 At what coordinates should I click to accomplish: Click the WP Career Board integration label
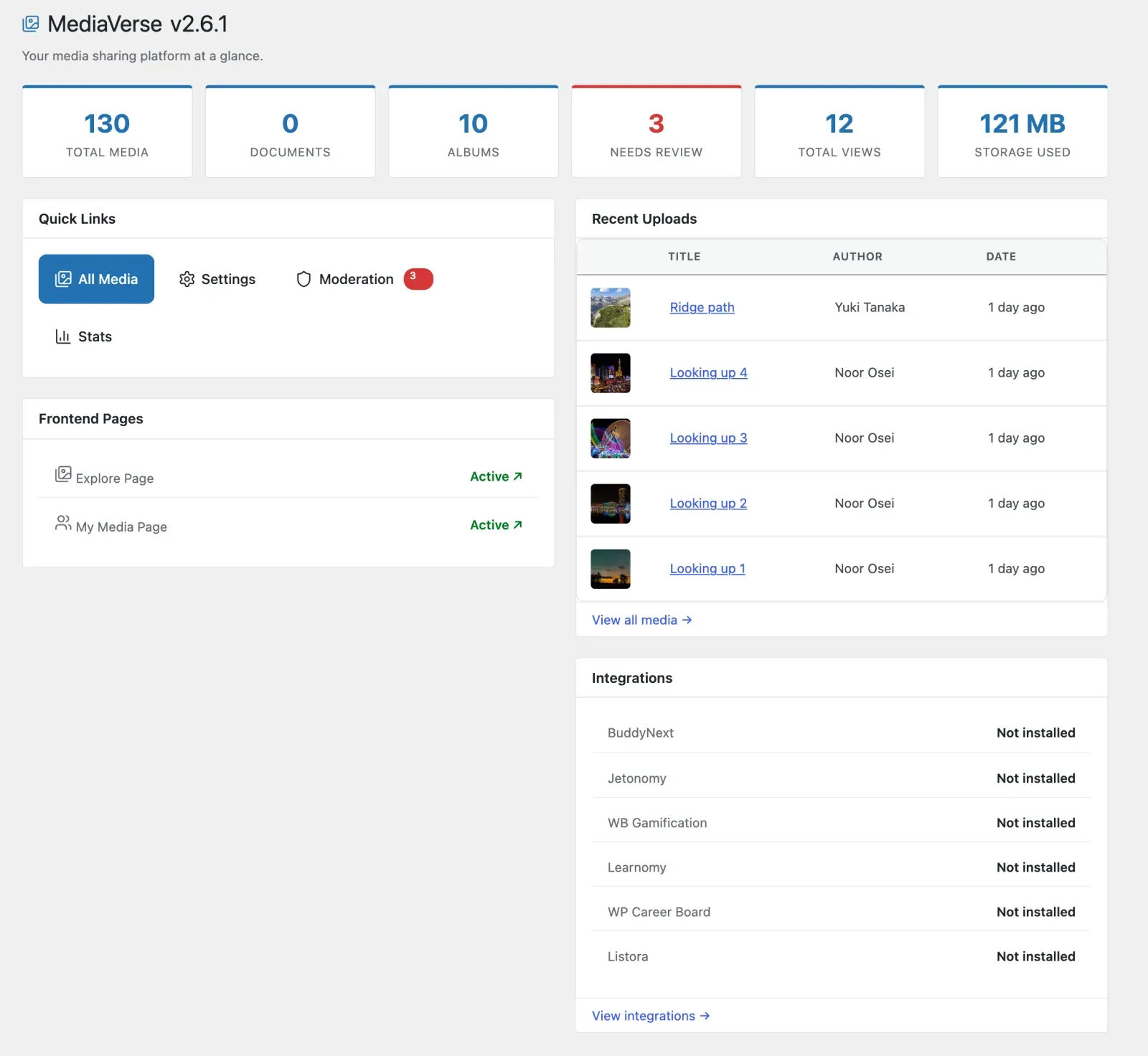(659, 912)
